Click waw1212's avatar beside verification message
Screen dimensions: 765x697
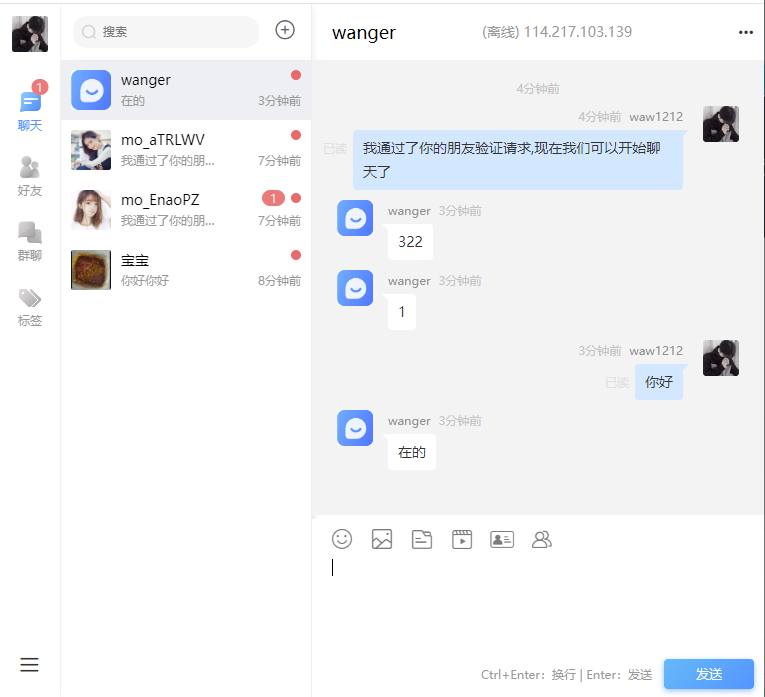[721, 124]
